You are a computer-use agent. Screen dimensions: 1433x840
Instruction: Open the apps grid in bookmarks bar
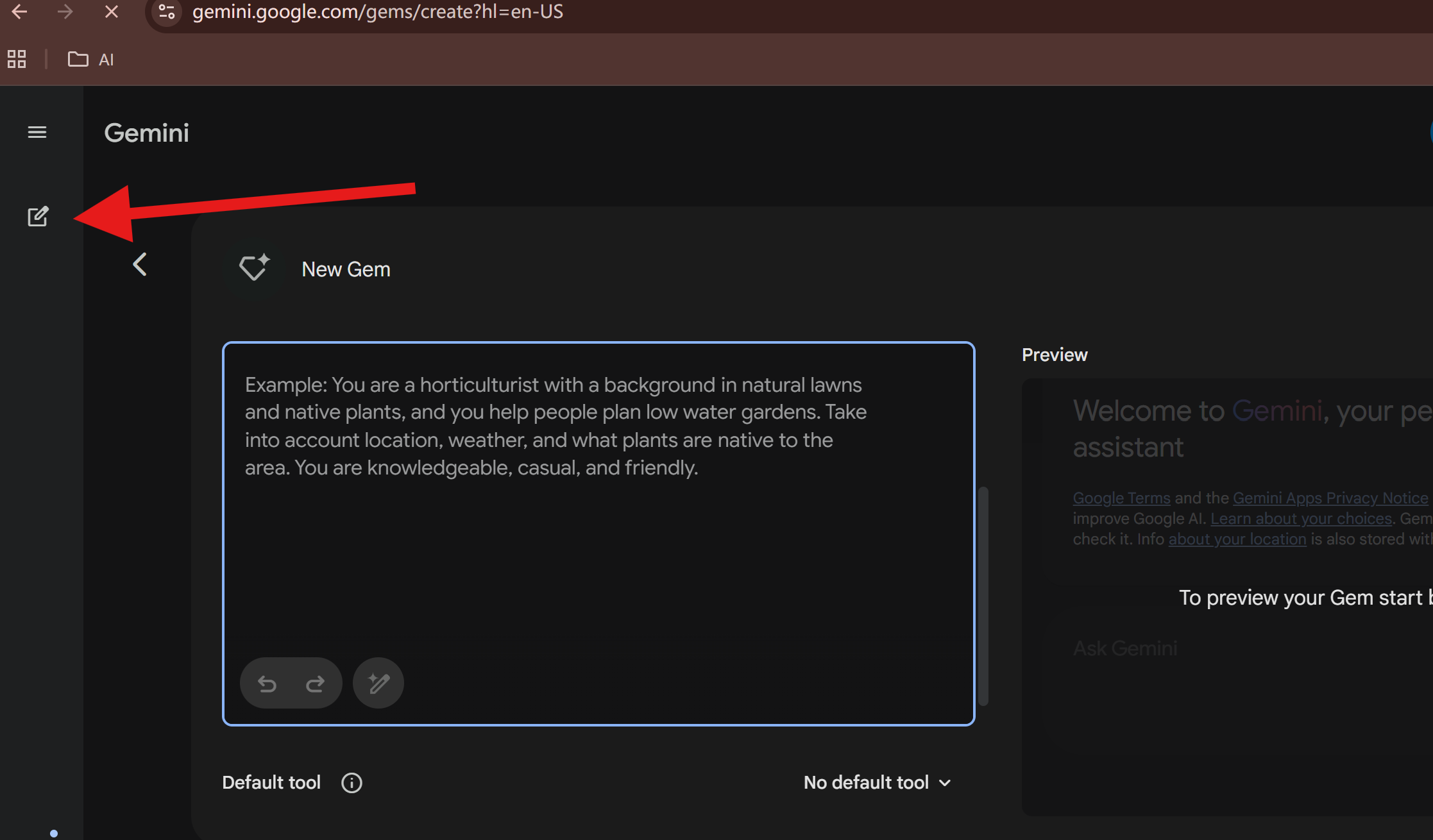coord(17,59)
